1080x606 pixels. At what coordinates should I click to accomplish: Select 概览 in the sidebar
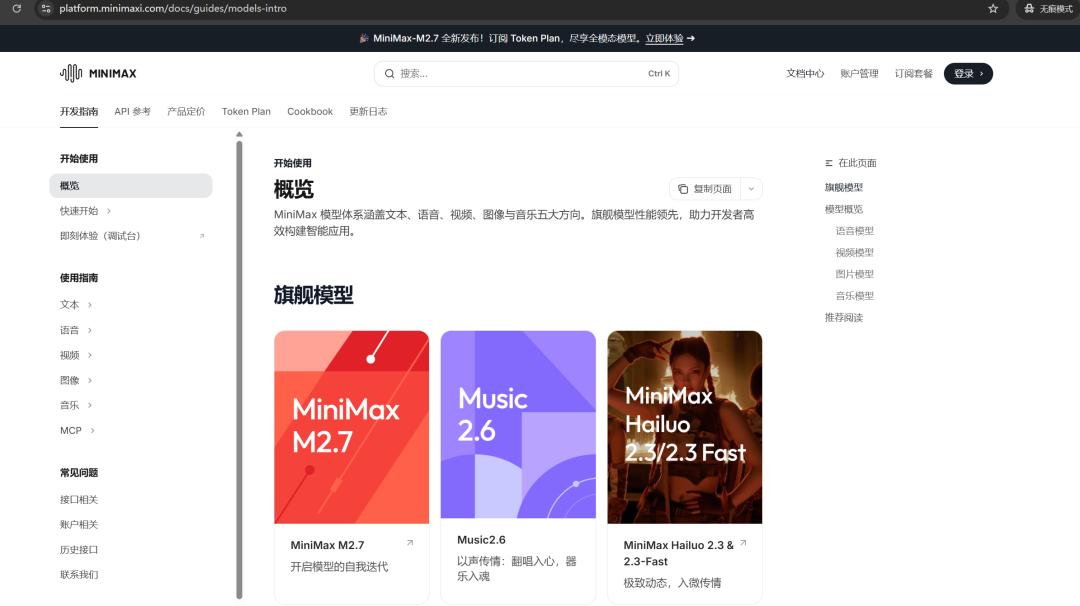click(131, 186)
